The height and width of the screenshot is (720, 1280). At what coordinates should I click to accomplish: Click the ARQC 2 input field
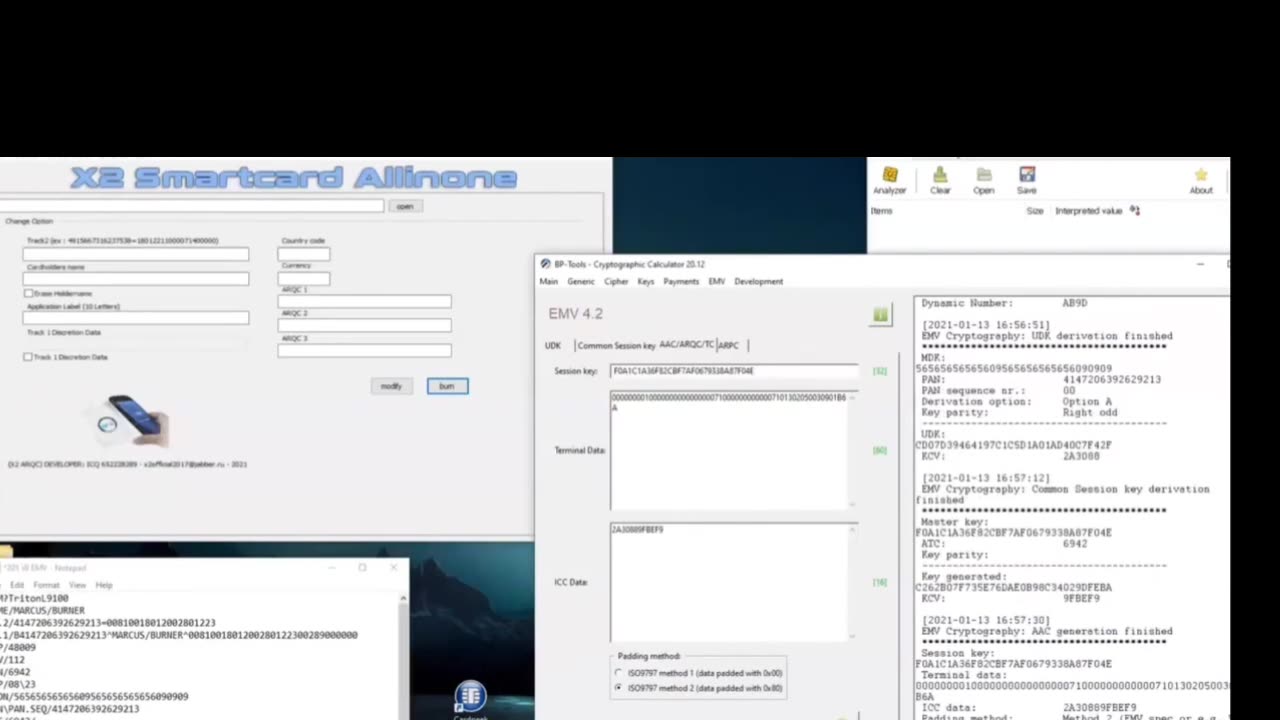364,326
